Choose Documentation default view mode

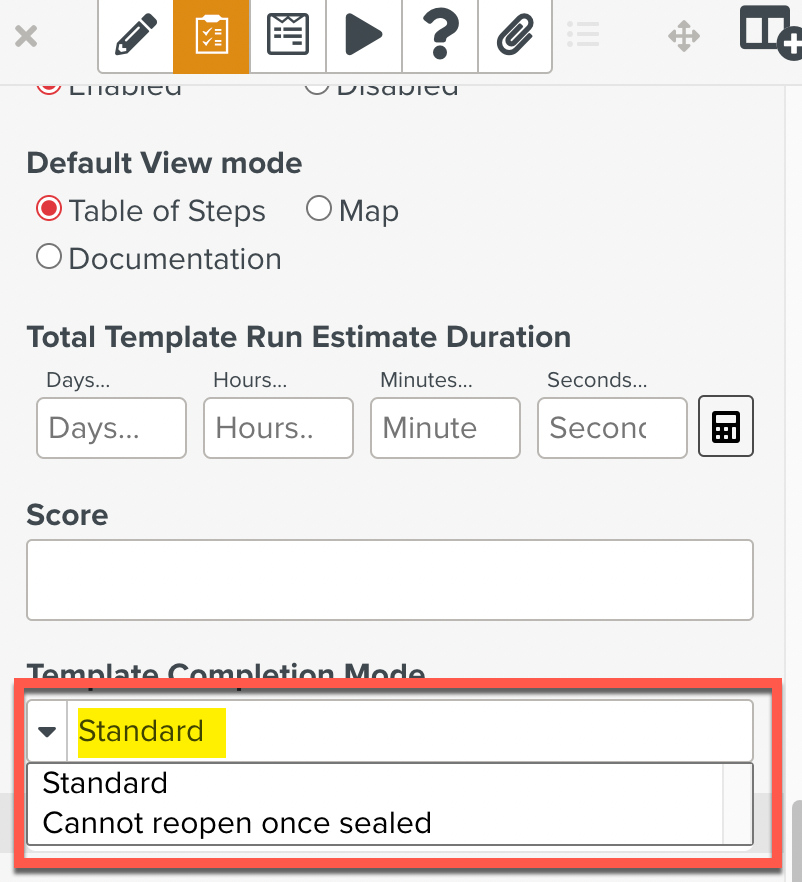(48, 258)
